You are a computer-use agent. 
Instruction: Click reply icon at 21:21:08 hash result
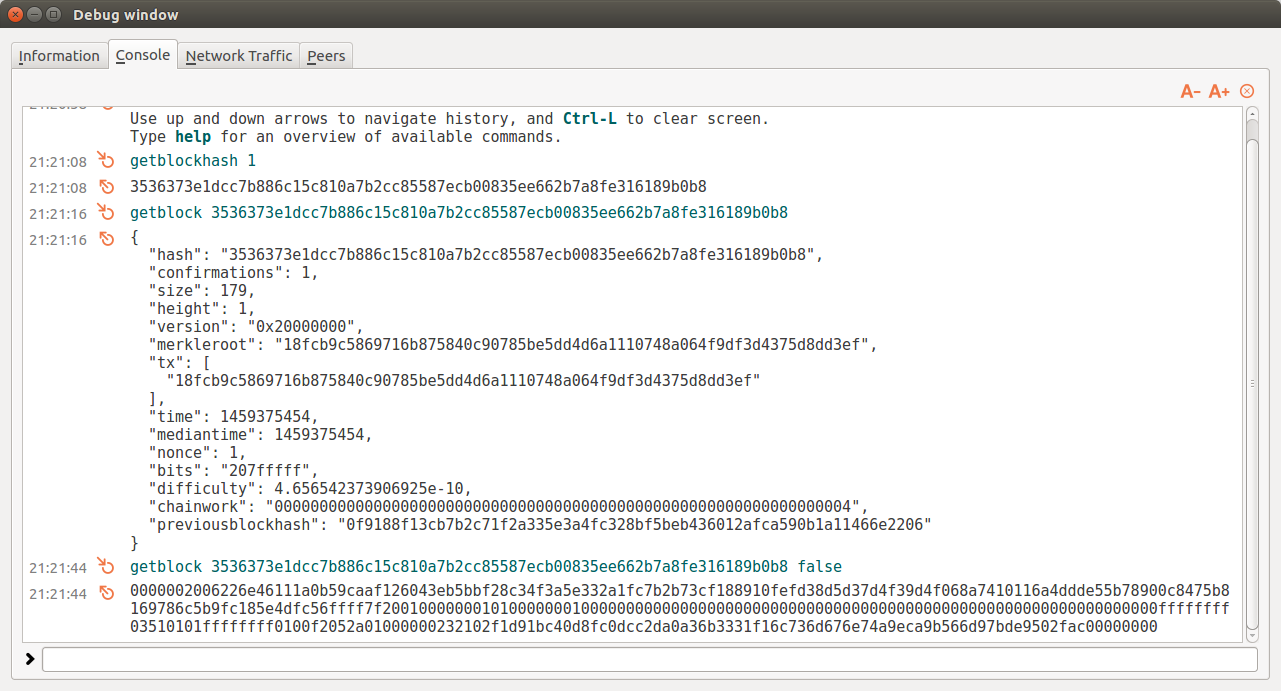(107, 186)
